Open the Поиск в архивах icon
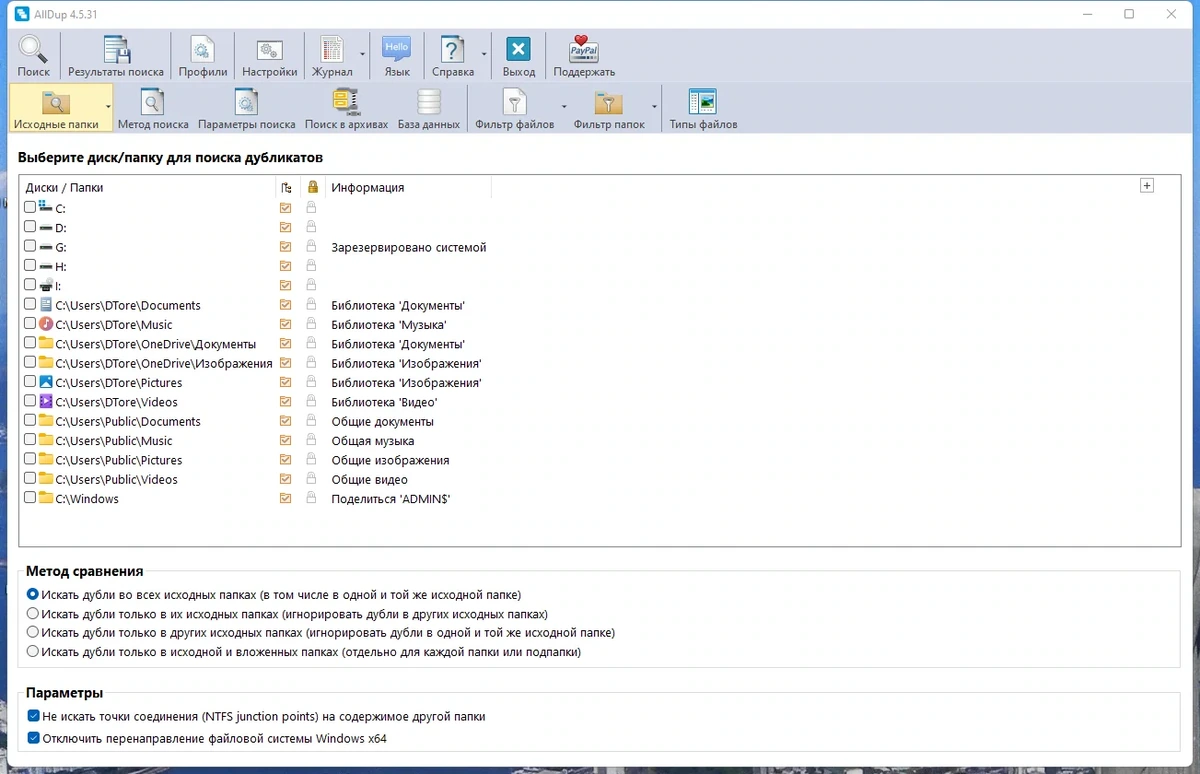Viewport: 1200px width, 774px height. 347,108
